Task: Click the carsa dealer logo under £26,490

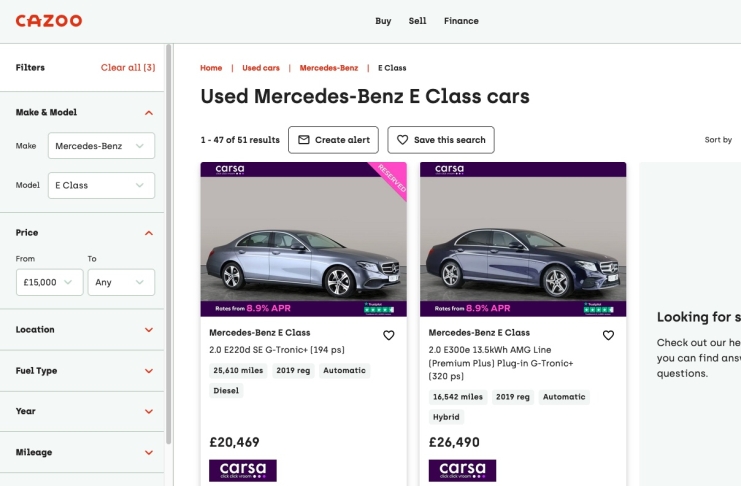Action: click(x=462, y=470)
